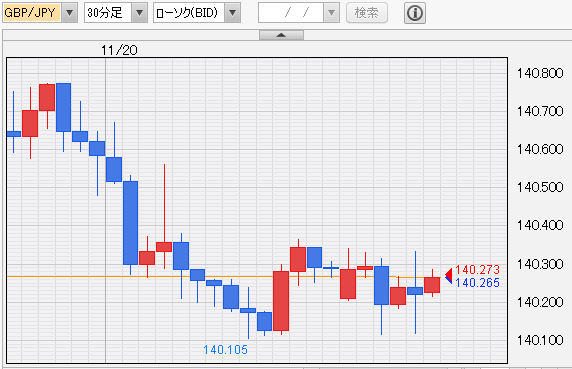Open the 30分足 timeframe dropdown arrow
This screenshot has width=572, height=369.
(139, 13)
